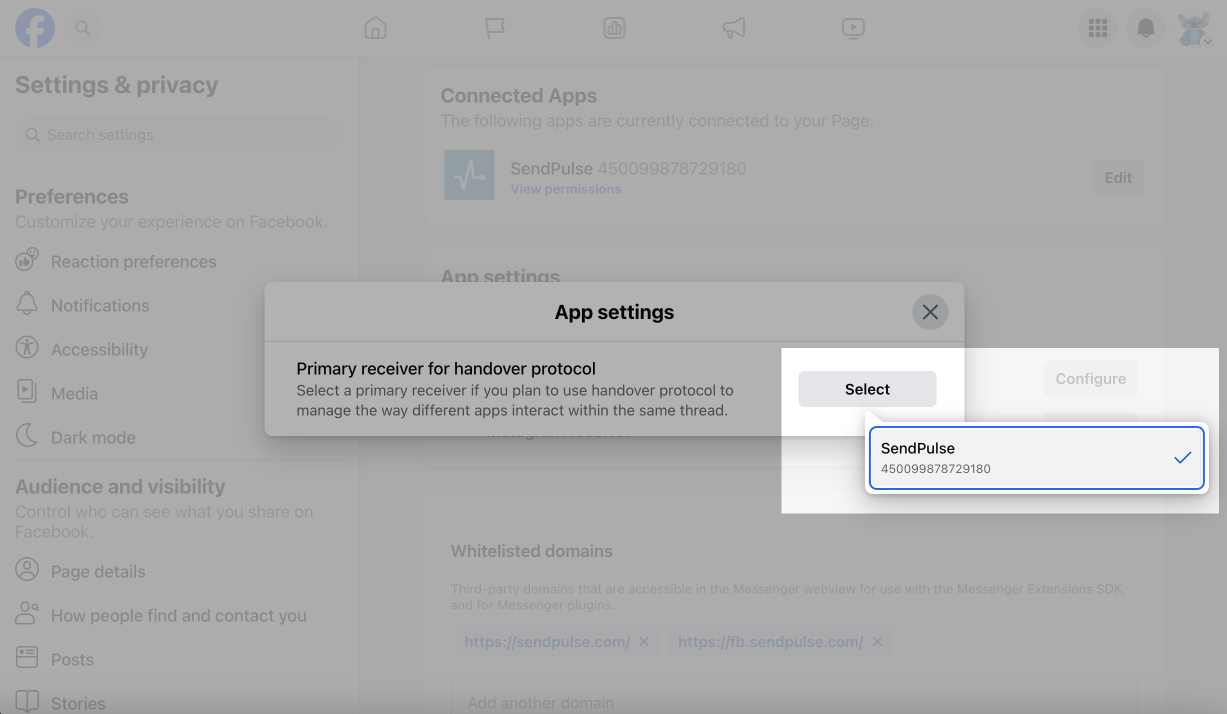
Task: Open Reaction preferences in sidebar
Action: point(133,262)
